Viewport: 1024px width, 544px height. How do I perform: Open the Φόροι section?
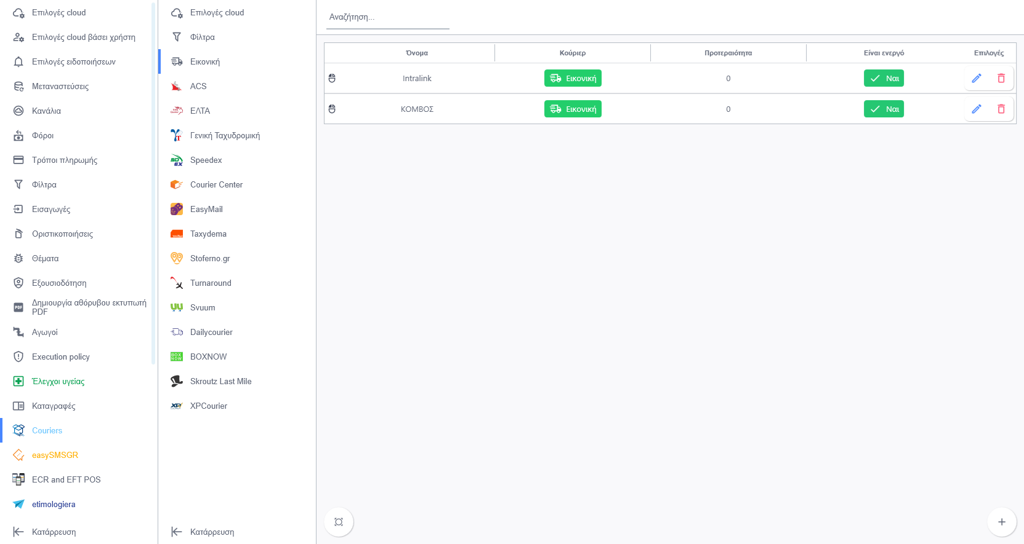43,136
